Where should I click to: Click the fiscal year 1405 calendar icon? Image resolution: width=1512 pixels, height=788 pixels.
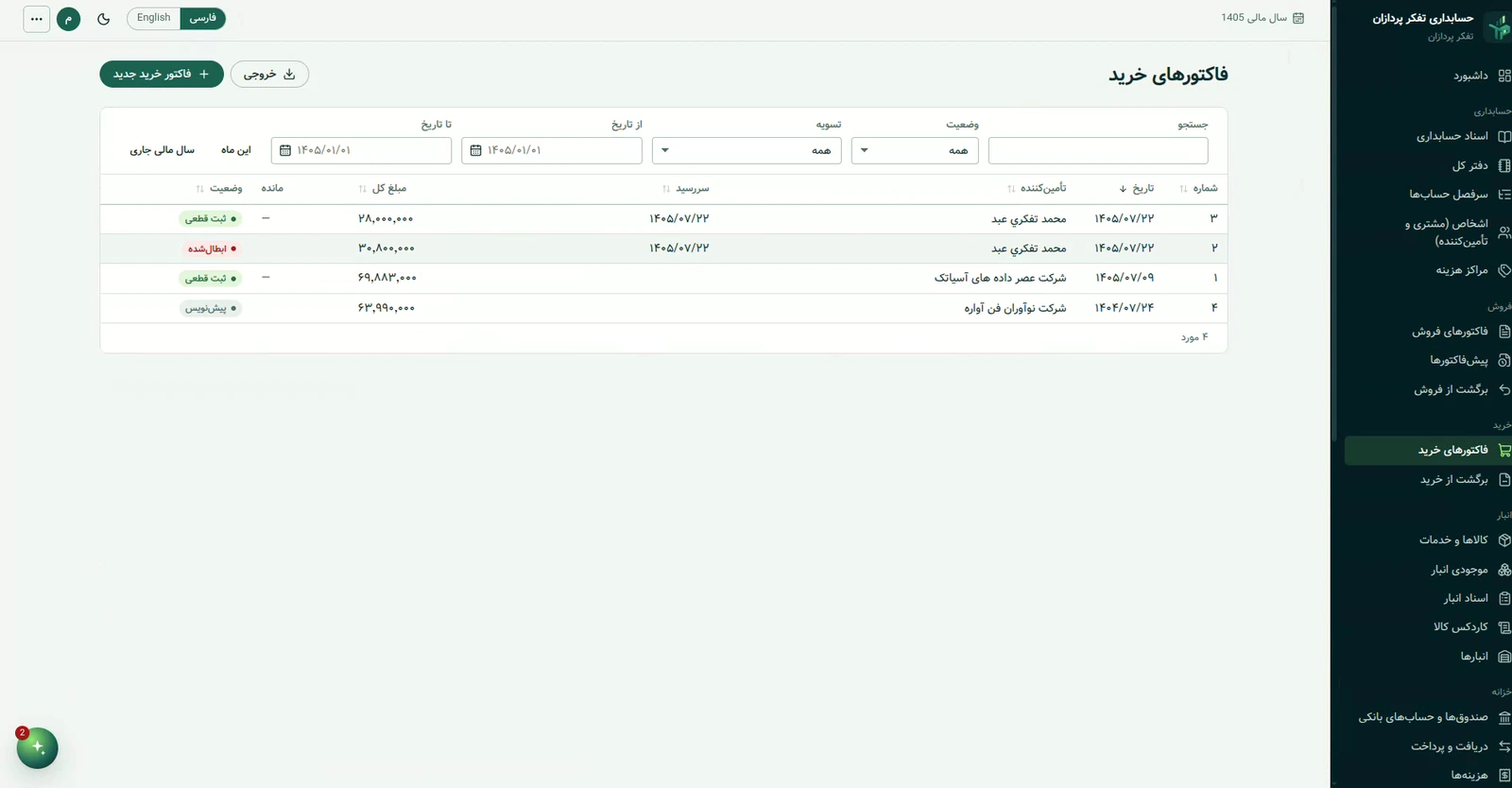(1298, 18)
